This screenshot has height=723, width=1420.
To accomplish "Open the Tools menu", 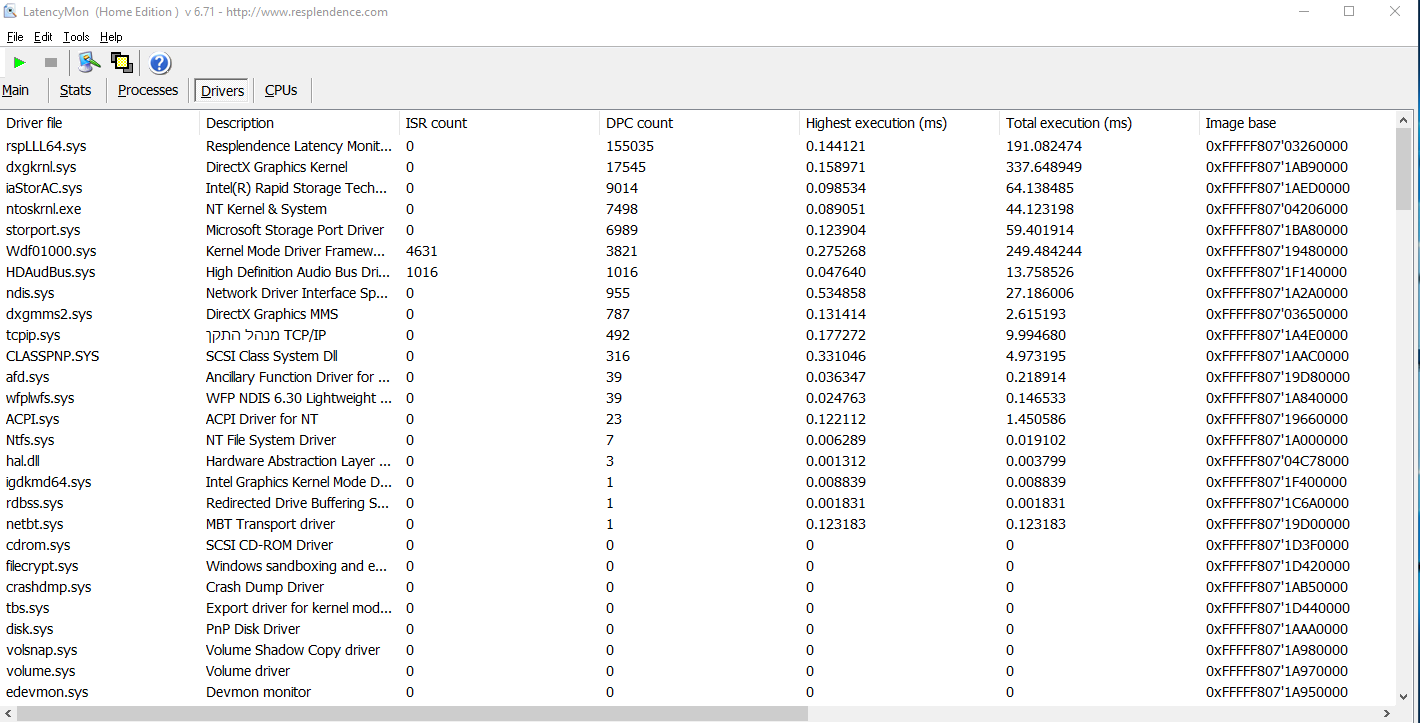I will (x=76, y=37).
